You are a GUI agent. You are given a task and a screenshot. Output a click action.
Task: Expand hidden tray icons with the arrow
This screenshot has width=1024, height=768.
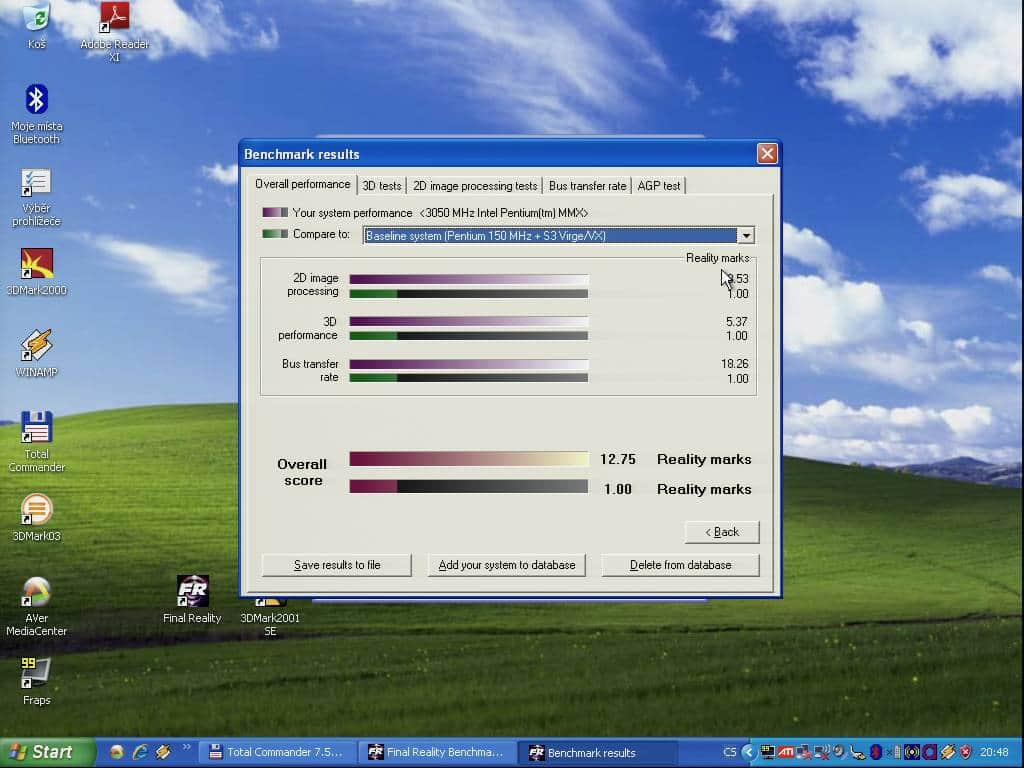[x=748, y=752]
